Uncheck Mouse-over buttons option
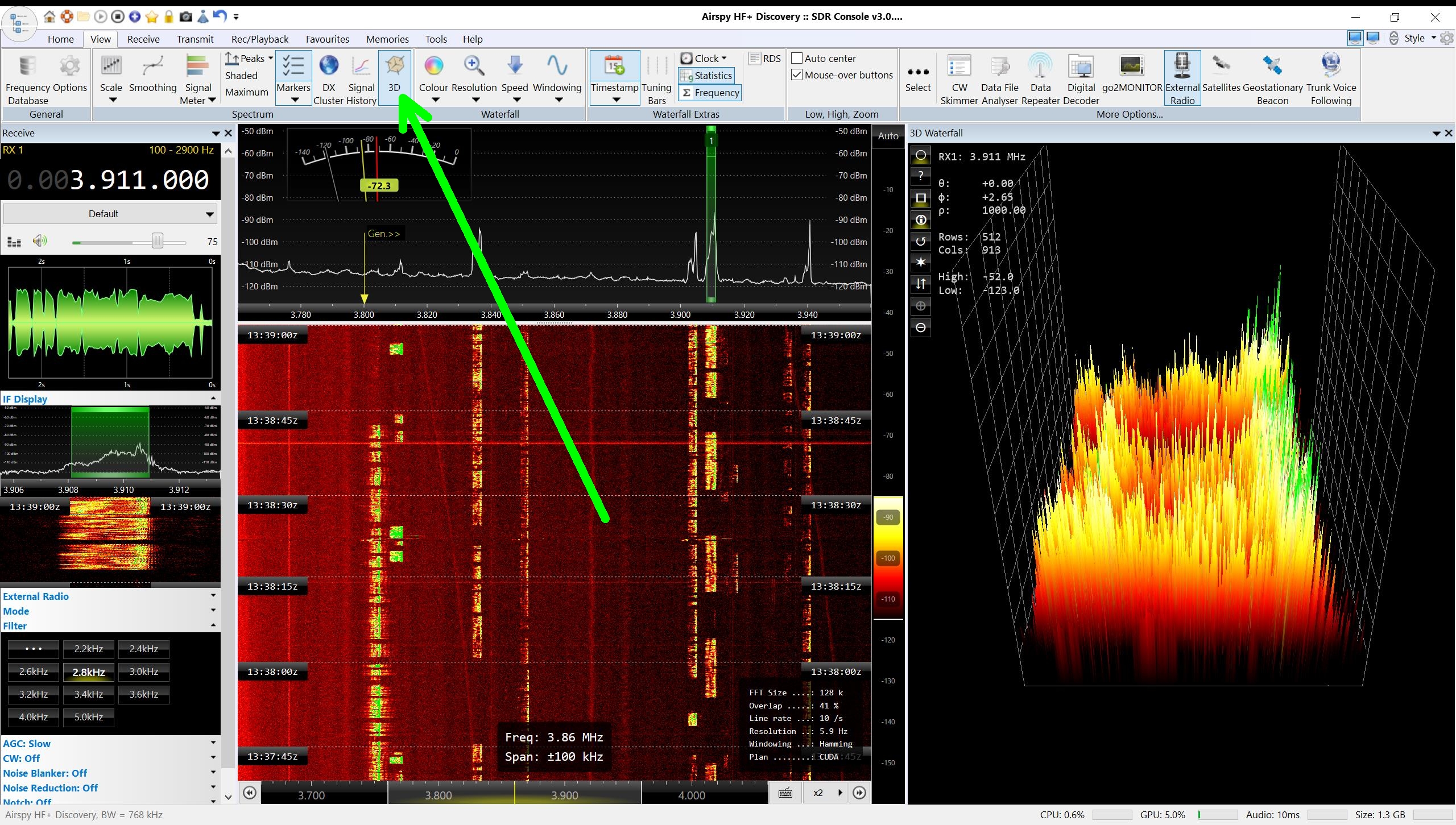 pos(797,74)
